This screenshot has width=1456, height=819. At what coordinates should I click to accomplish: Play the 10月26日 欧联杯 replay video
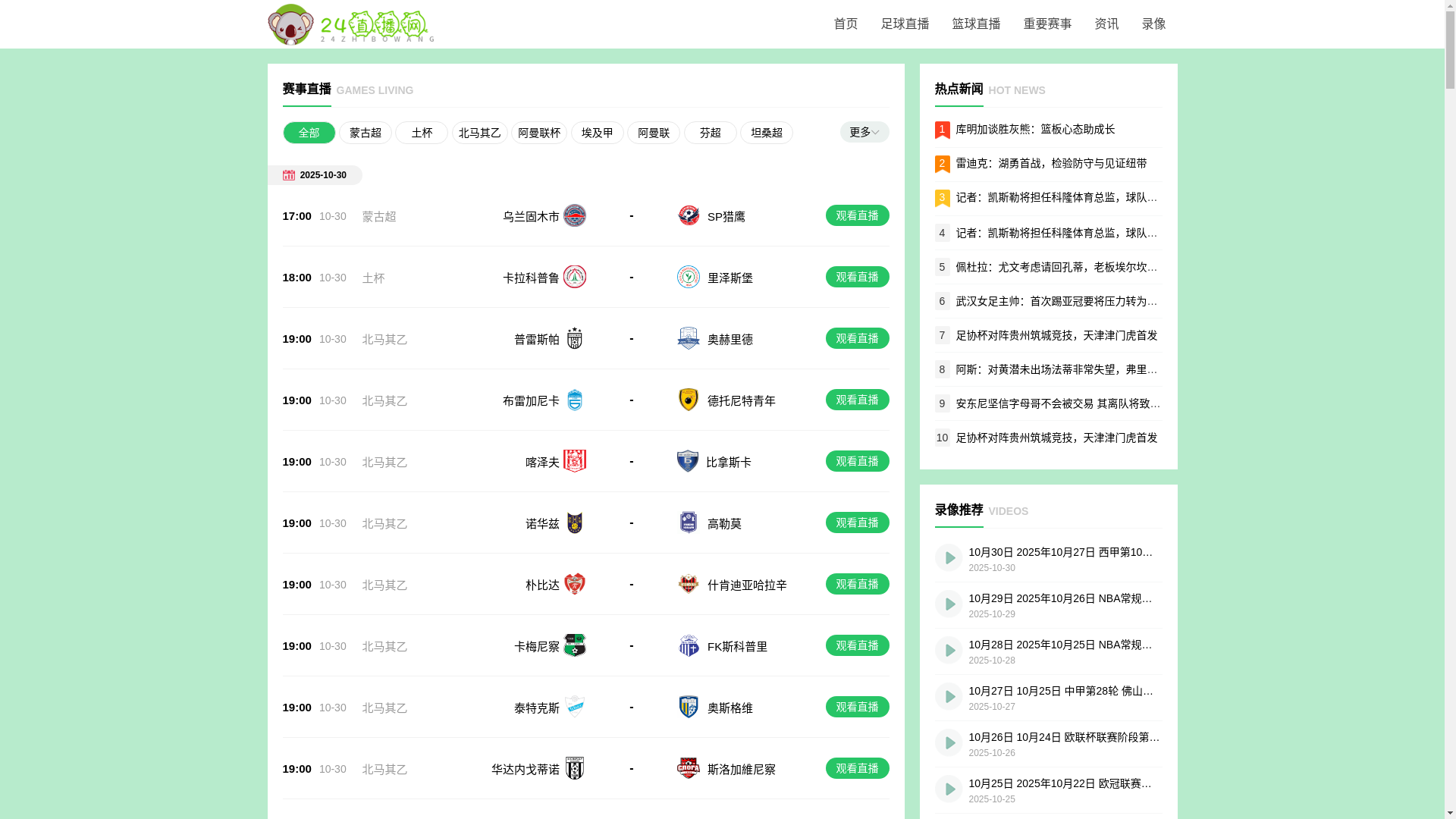[x=949, y=743]
